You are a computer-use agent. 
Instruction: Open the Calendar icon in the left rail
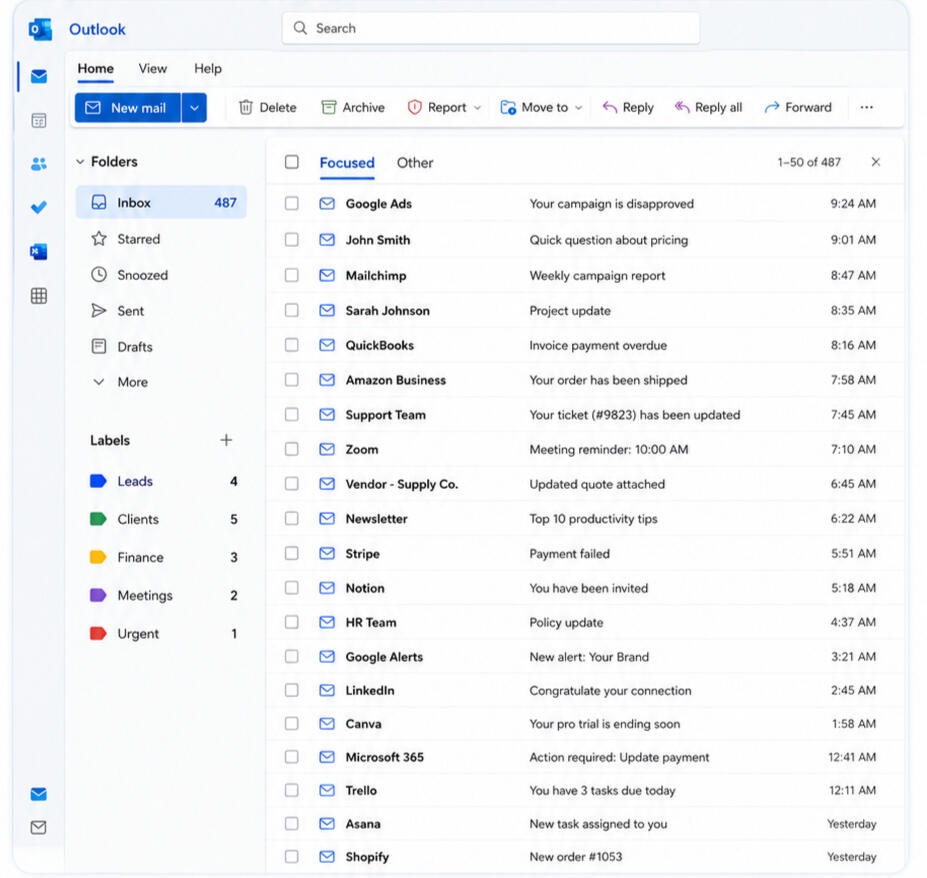[x=39, y=121]
